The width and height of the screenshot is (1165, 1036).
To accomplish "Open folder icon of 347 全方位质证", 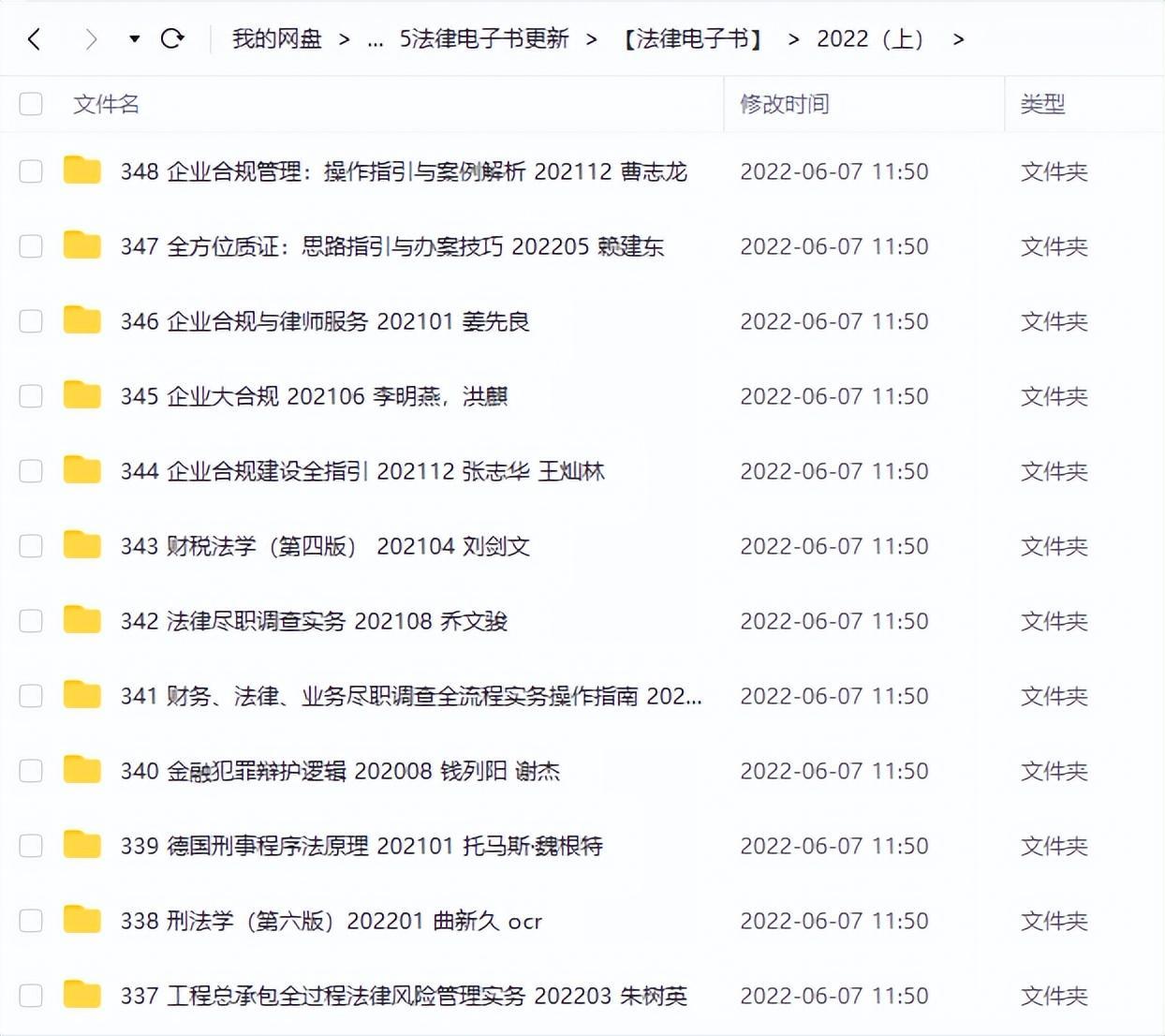I will tap(82, 244).
